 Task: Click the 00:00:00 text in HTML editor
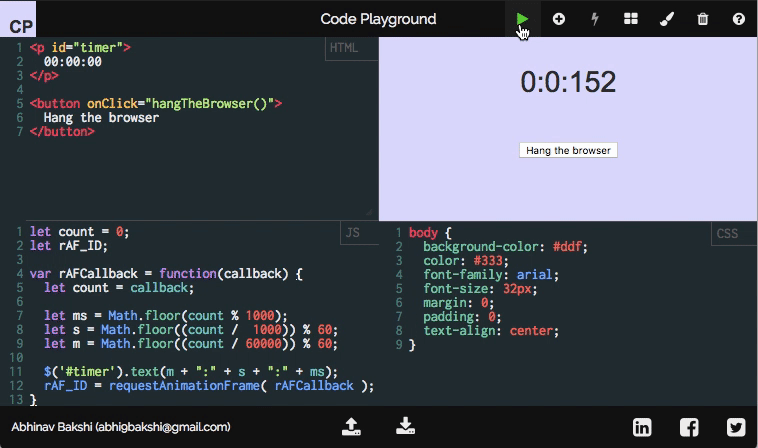pos(73,62)
